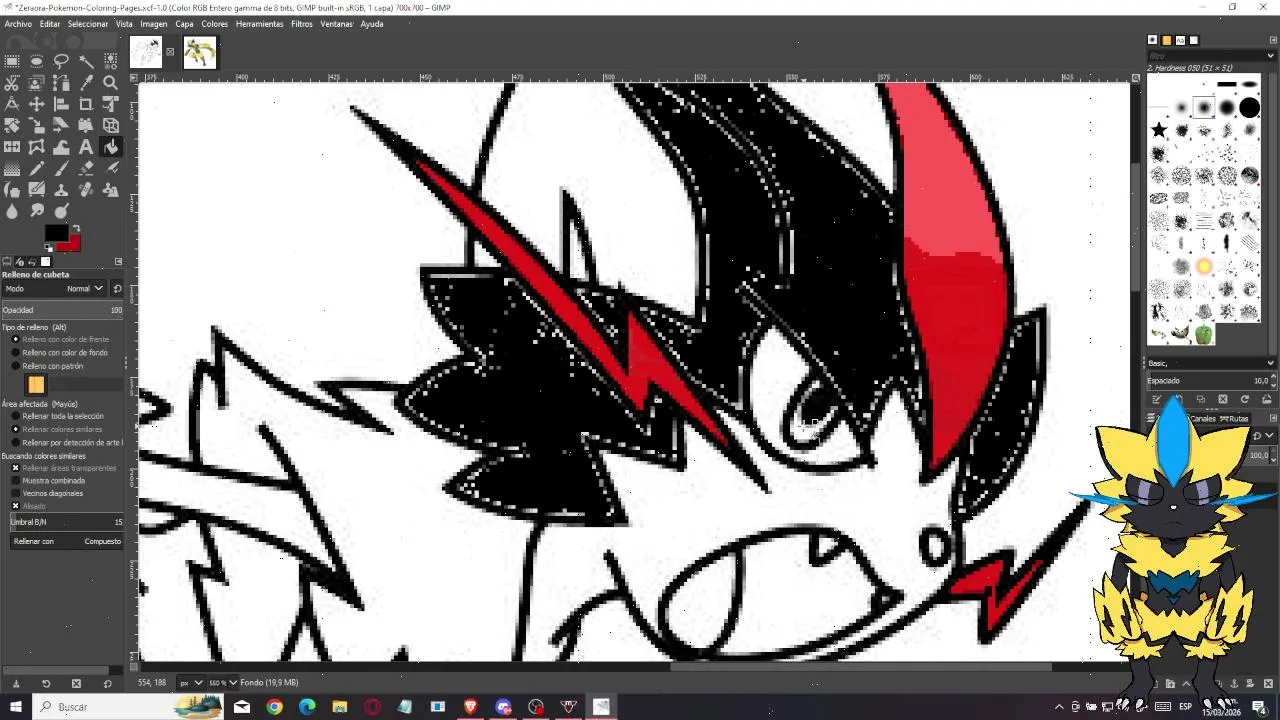This screenshot has width=1280, height=720.
Task: Select the Zoom magnifier tool
Action: (110, 83)
